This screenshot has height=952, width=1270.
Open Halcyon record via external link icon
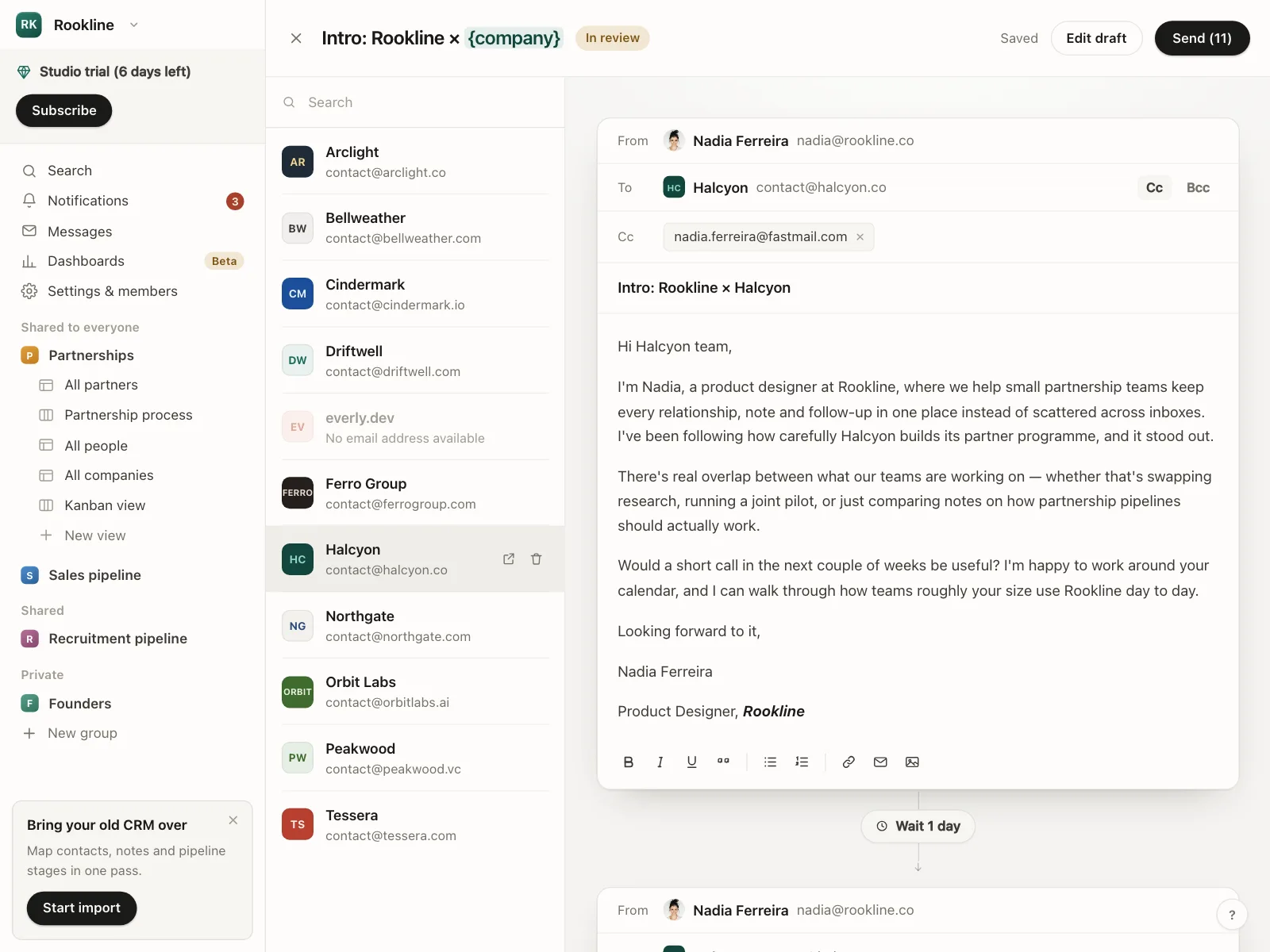tap(509, 559)
